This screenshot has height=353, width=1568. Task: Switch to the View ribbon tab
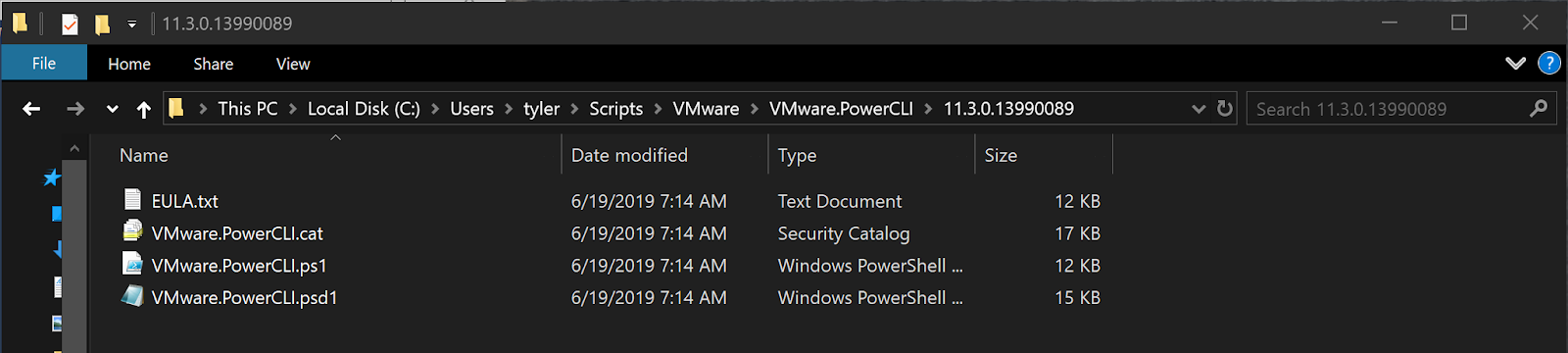(293, 64)
